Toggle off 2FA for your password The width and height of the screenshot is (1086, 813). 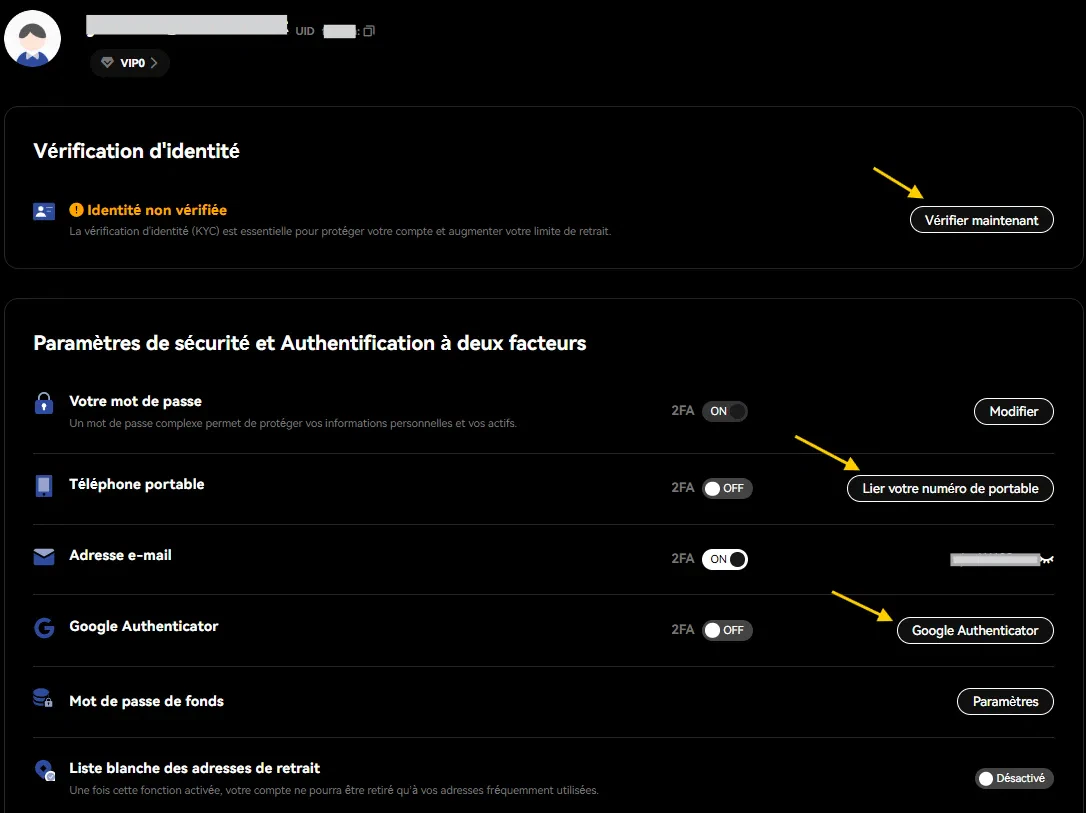725,411
